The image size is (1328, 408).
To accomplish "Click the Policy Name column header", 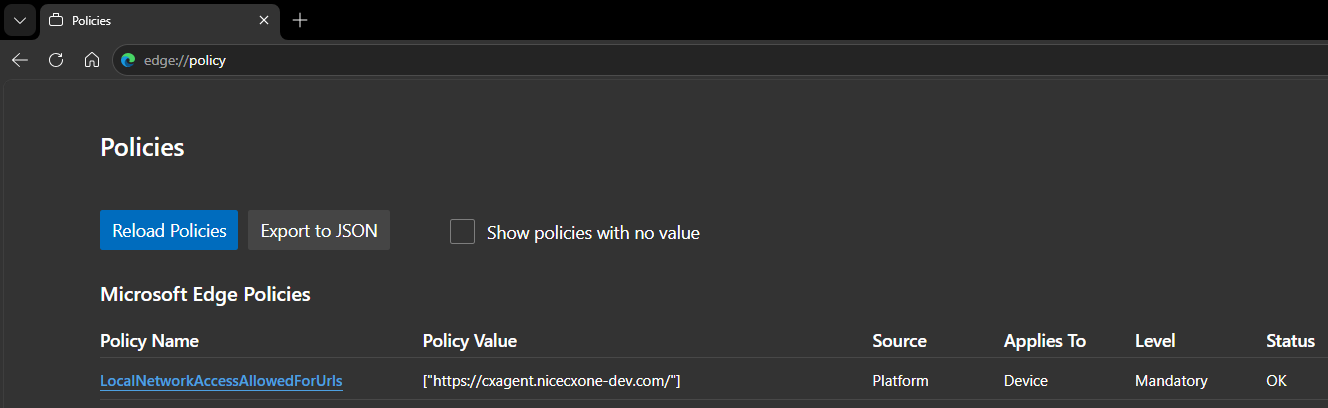I will coord(150,341).
